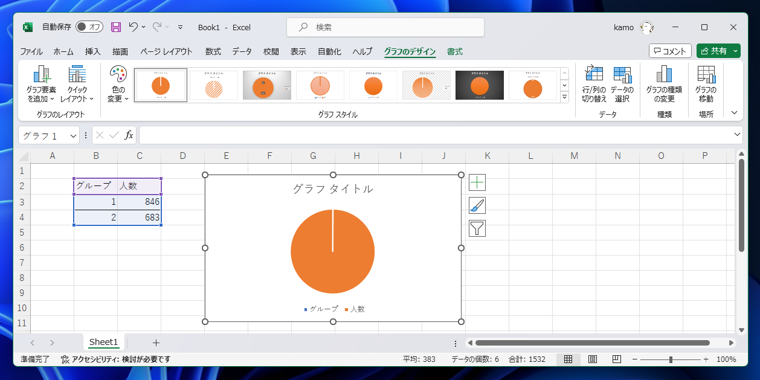Add a new sheet with plus icon
The image size is (760, 380).
point(156,343)
